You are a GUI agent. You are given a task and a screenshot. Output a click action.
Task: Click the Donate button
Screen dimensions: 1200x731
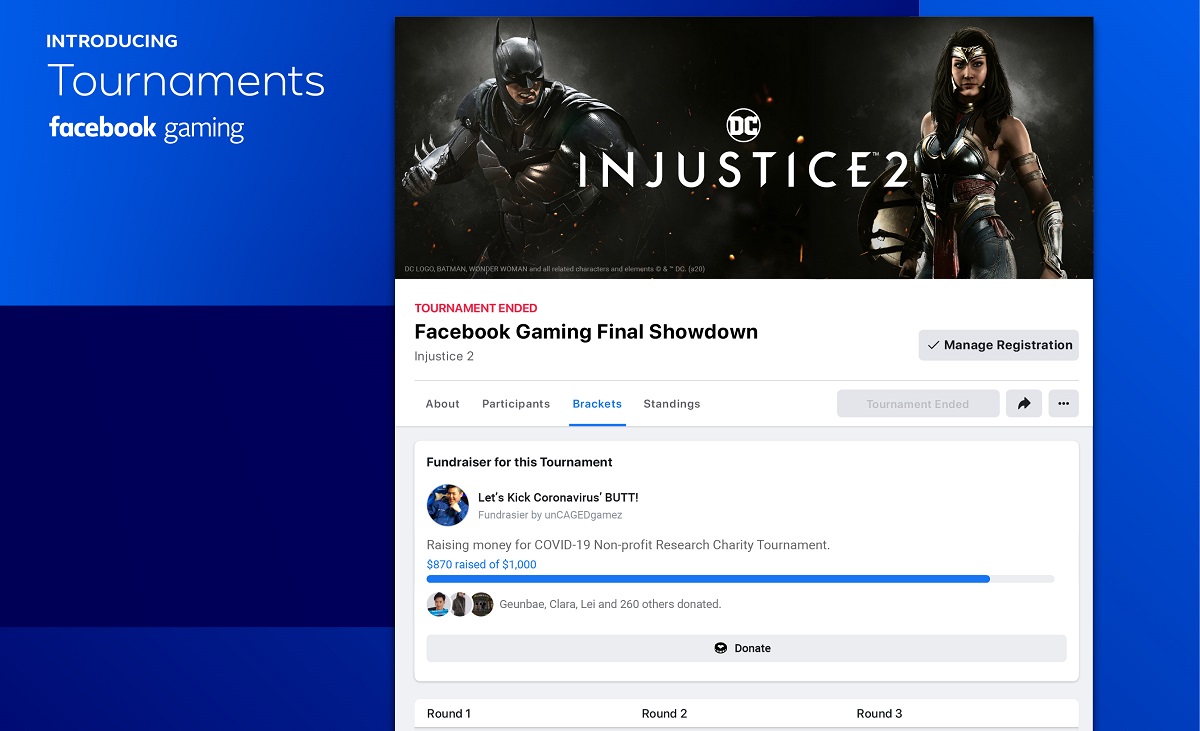point(746,648)
